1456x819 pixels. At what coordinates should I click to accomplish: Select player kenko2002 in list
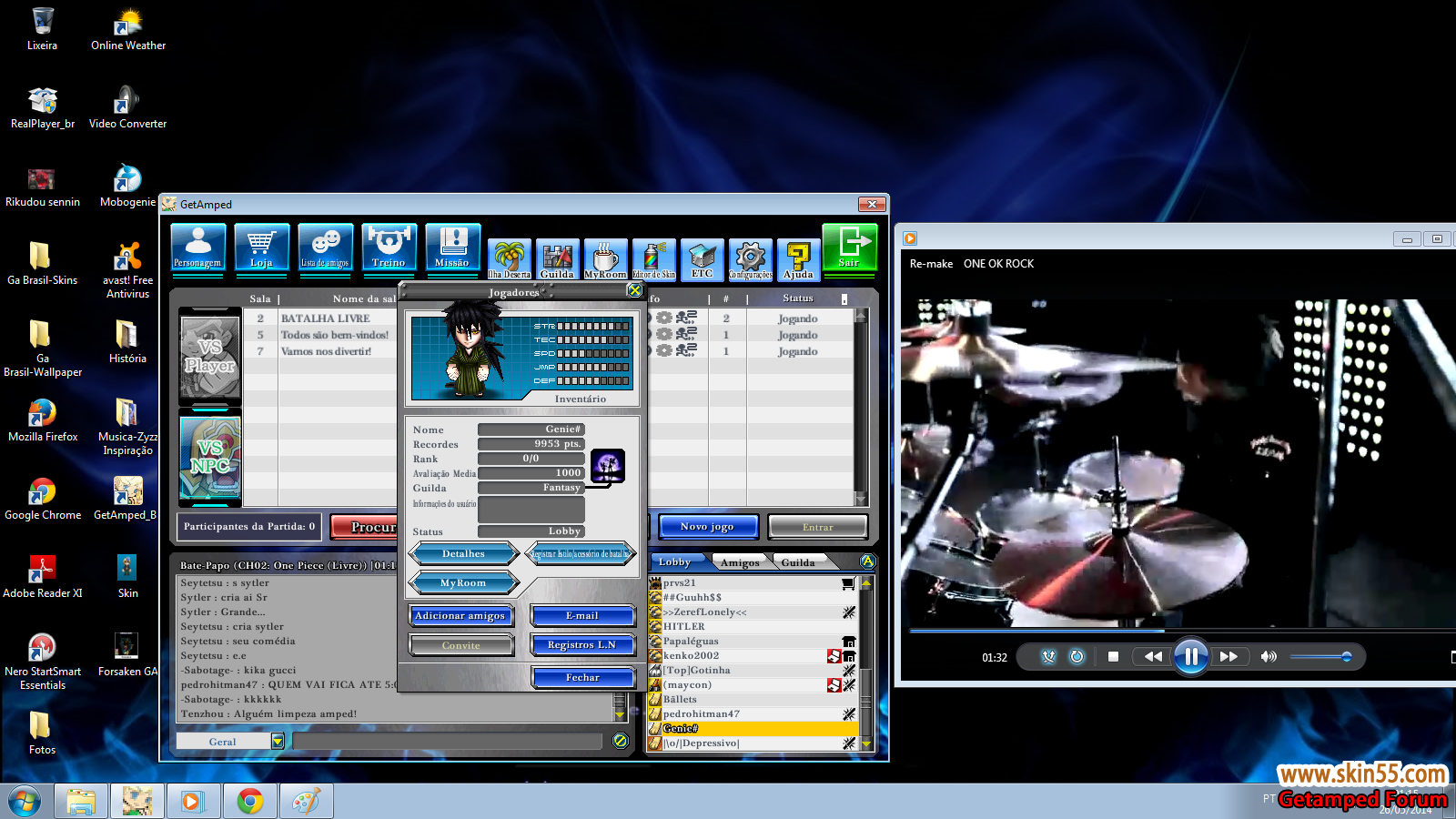[x=753, y=655]
